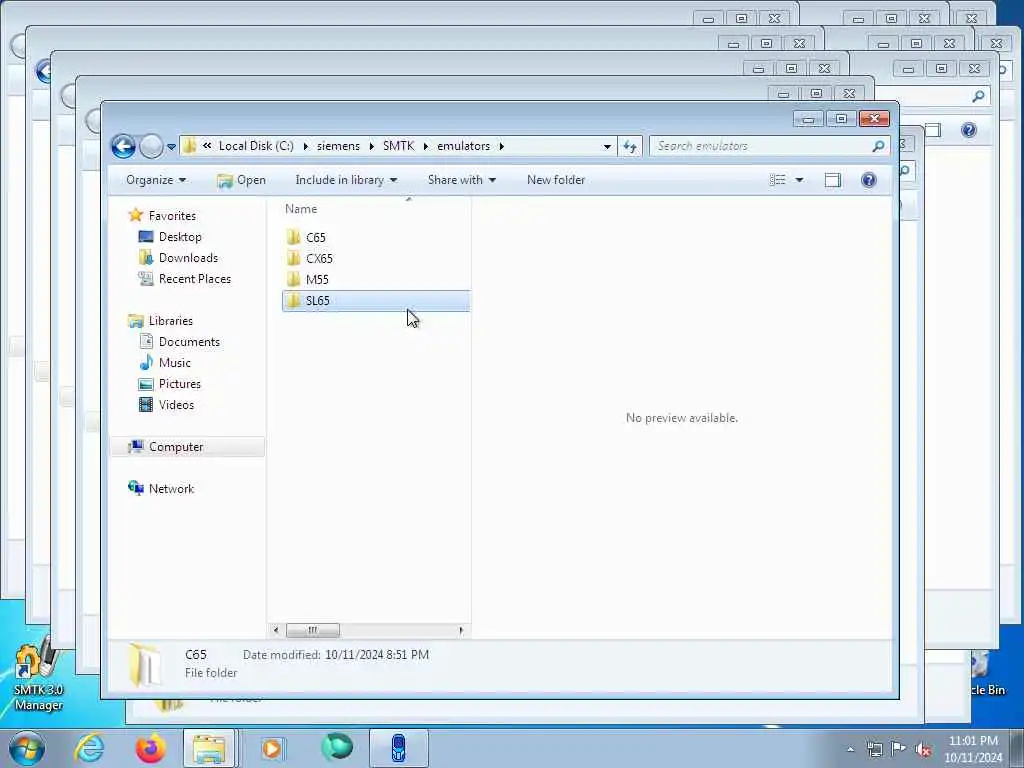
Task: Click the search magnifier in back window
Action: click(x=978, y=97)
